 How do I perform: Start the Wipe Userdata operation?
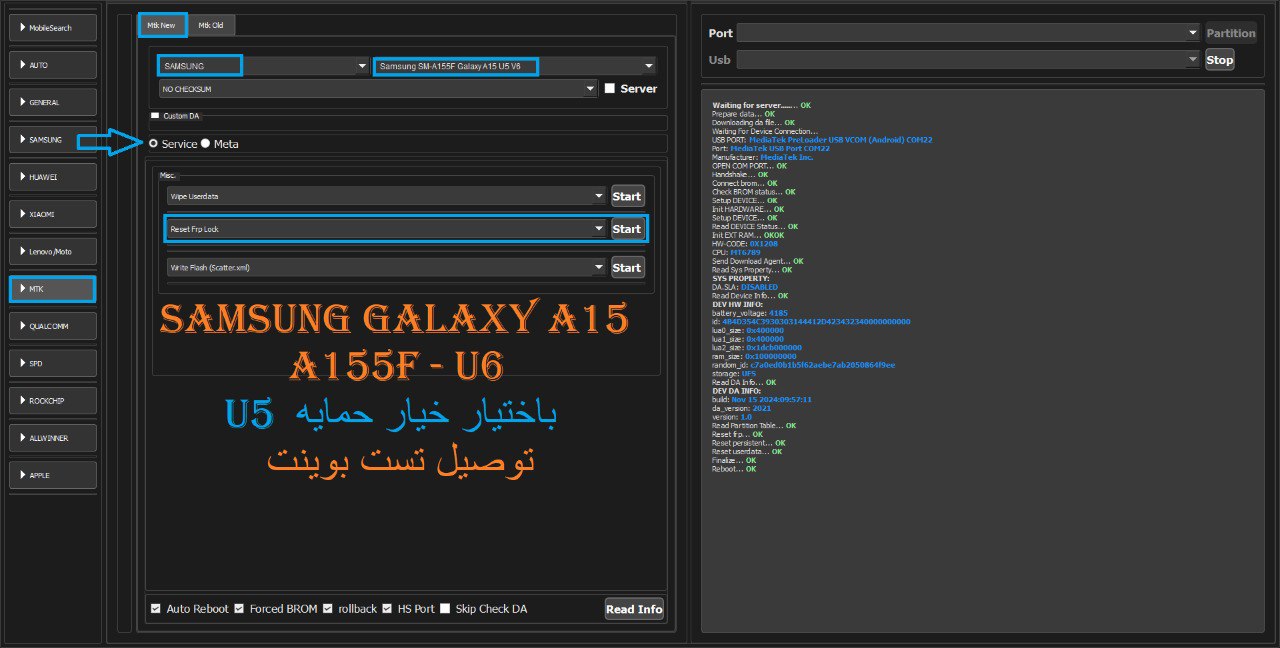click(627, 196)
